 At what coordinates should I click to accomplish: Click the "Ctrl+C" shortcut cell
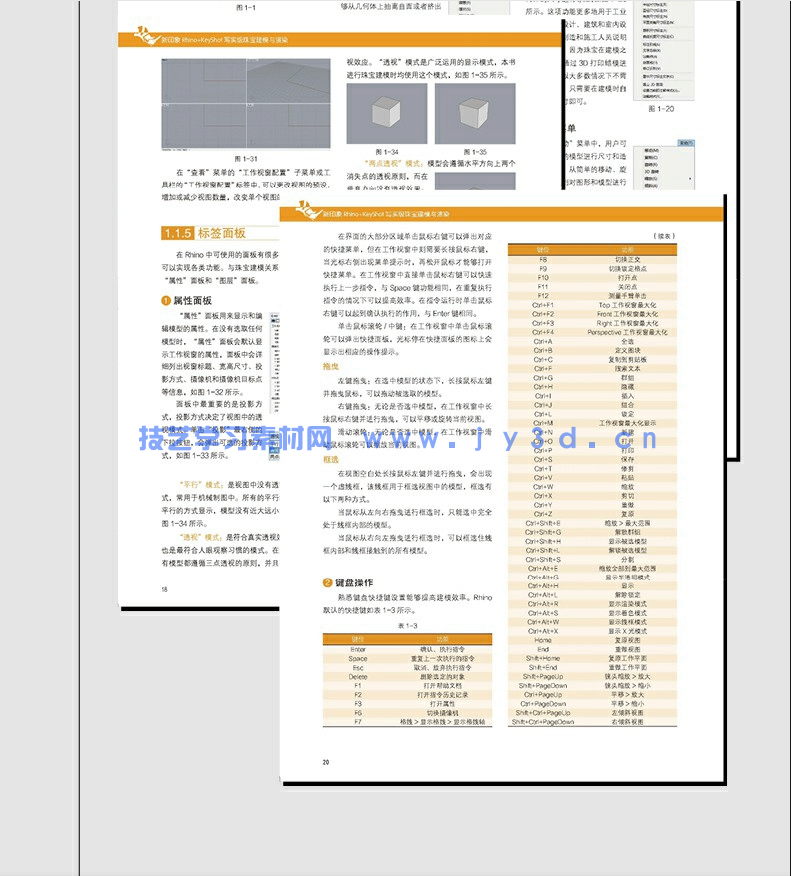coord(543,359)
